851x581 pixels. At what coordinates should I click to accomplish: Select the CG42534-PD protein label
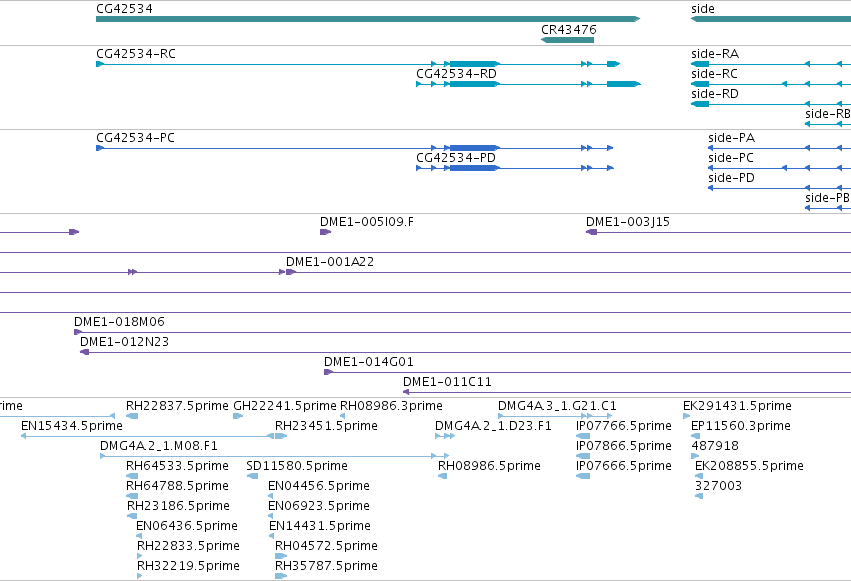pyautogui.click(x=456, y=158)
